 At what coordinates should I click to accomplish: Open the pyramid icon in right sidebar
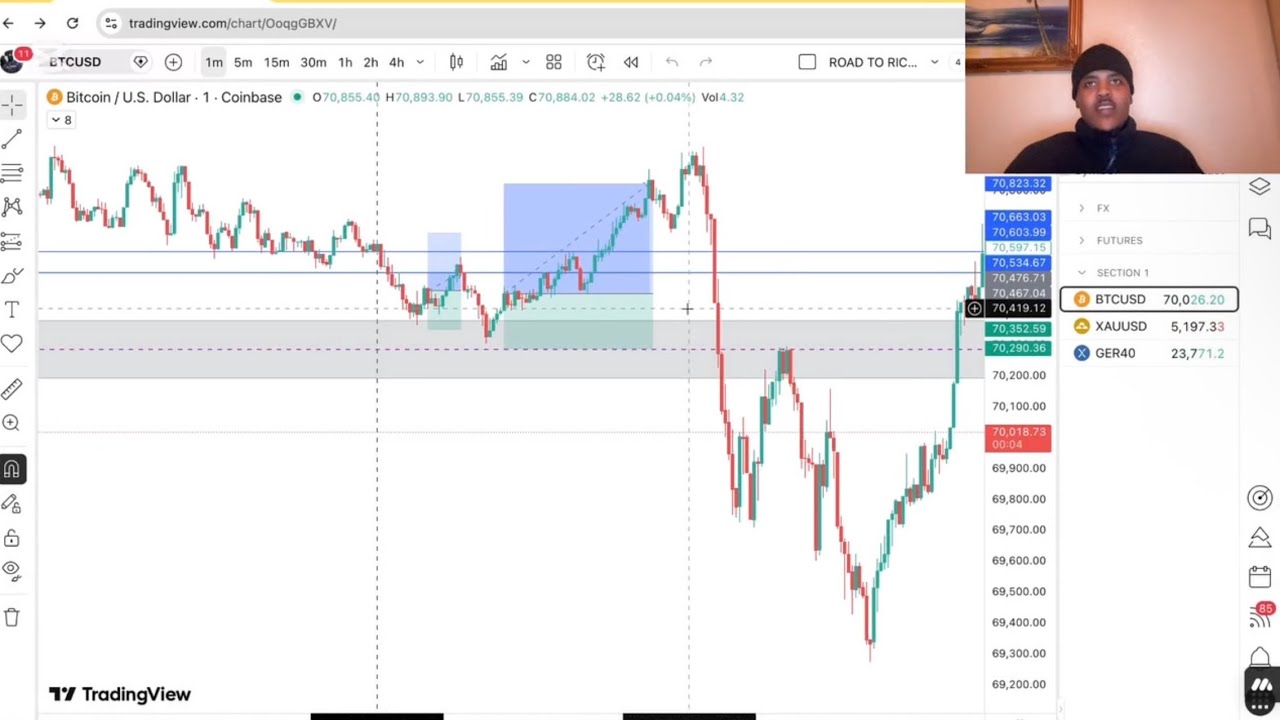(1259, 538)
